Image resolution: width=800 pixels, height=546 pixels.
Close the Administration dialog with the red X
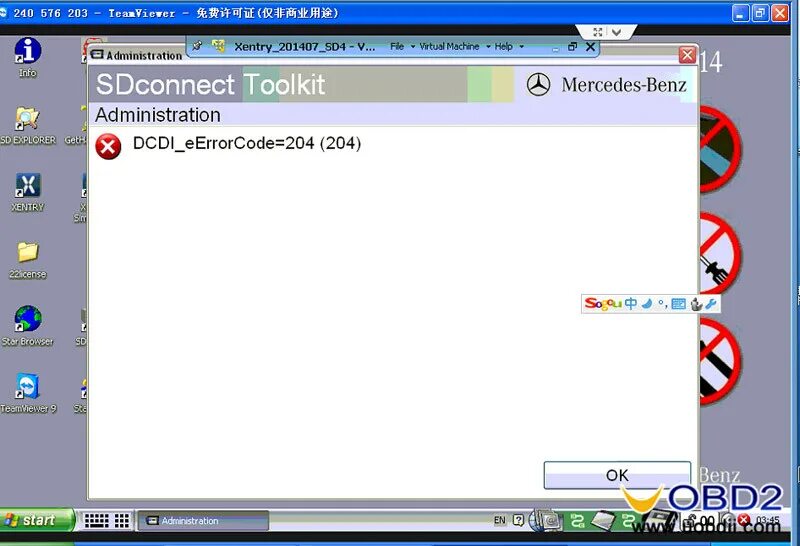coord(687,55)
